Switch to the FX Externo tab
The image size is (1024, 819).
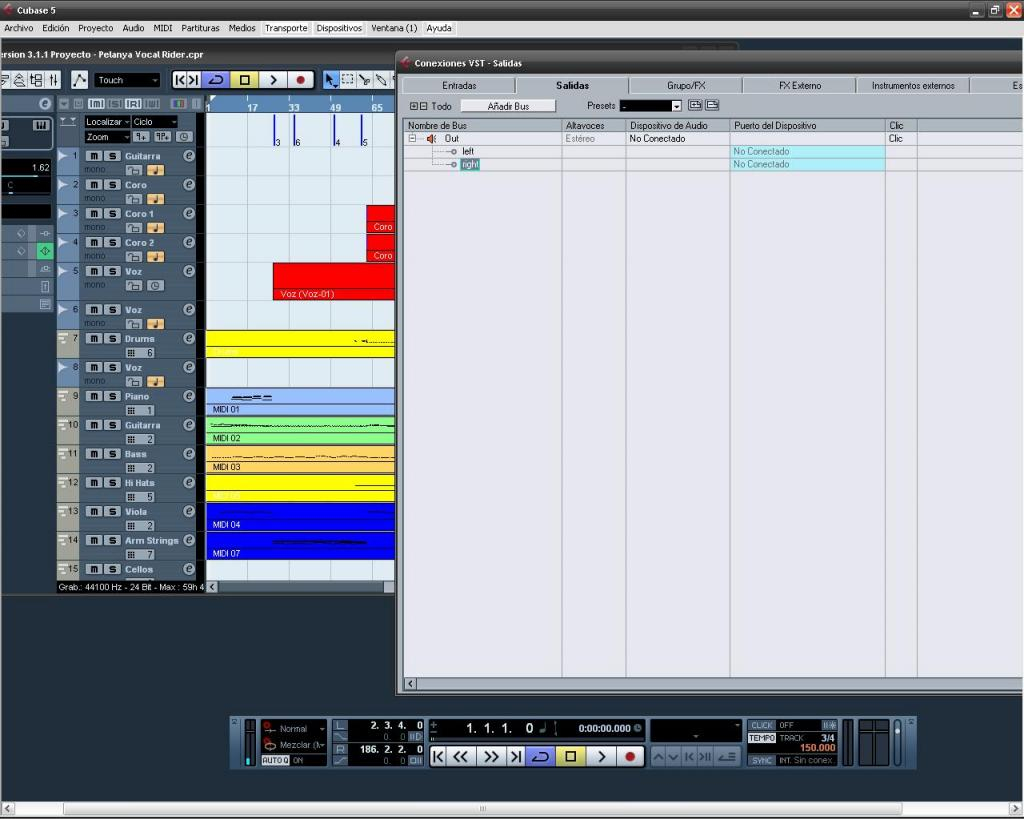pos(799,86)
